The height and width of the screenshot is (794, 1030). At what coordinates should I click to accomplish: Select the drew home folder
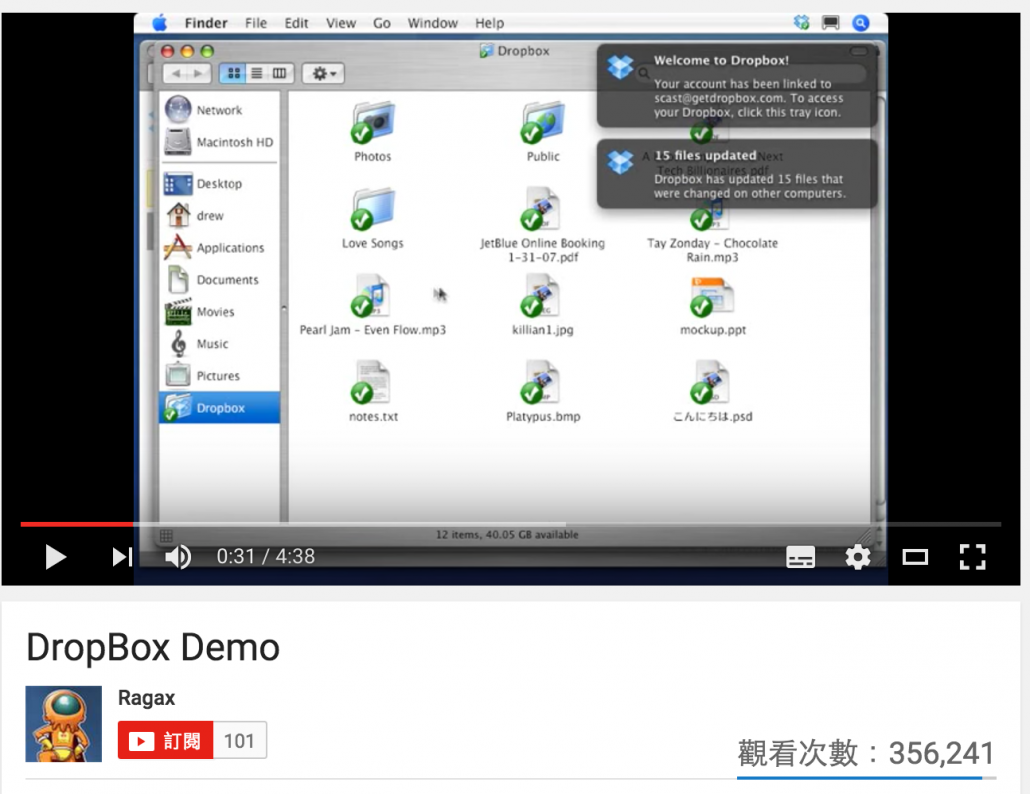point(219,215)
